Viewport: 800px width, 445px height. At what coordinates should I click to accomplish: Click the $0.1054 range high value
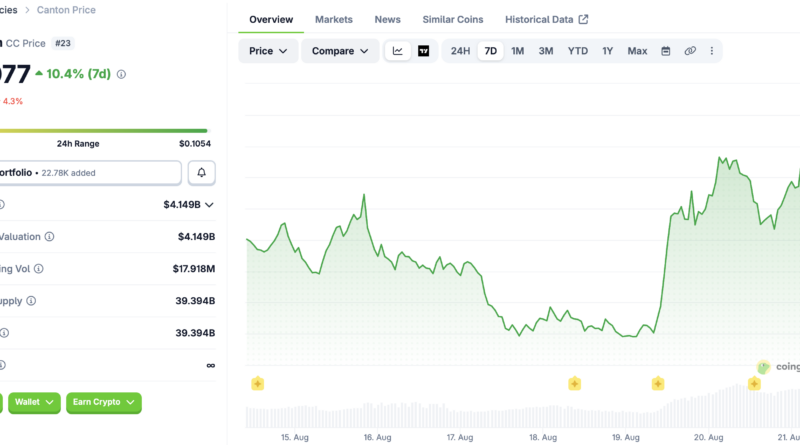(x=195, y=144)
